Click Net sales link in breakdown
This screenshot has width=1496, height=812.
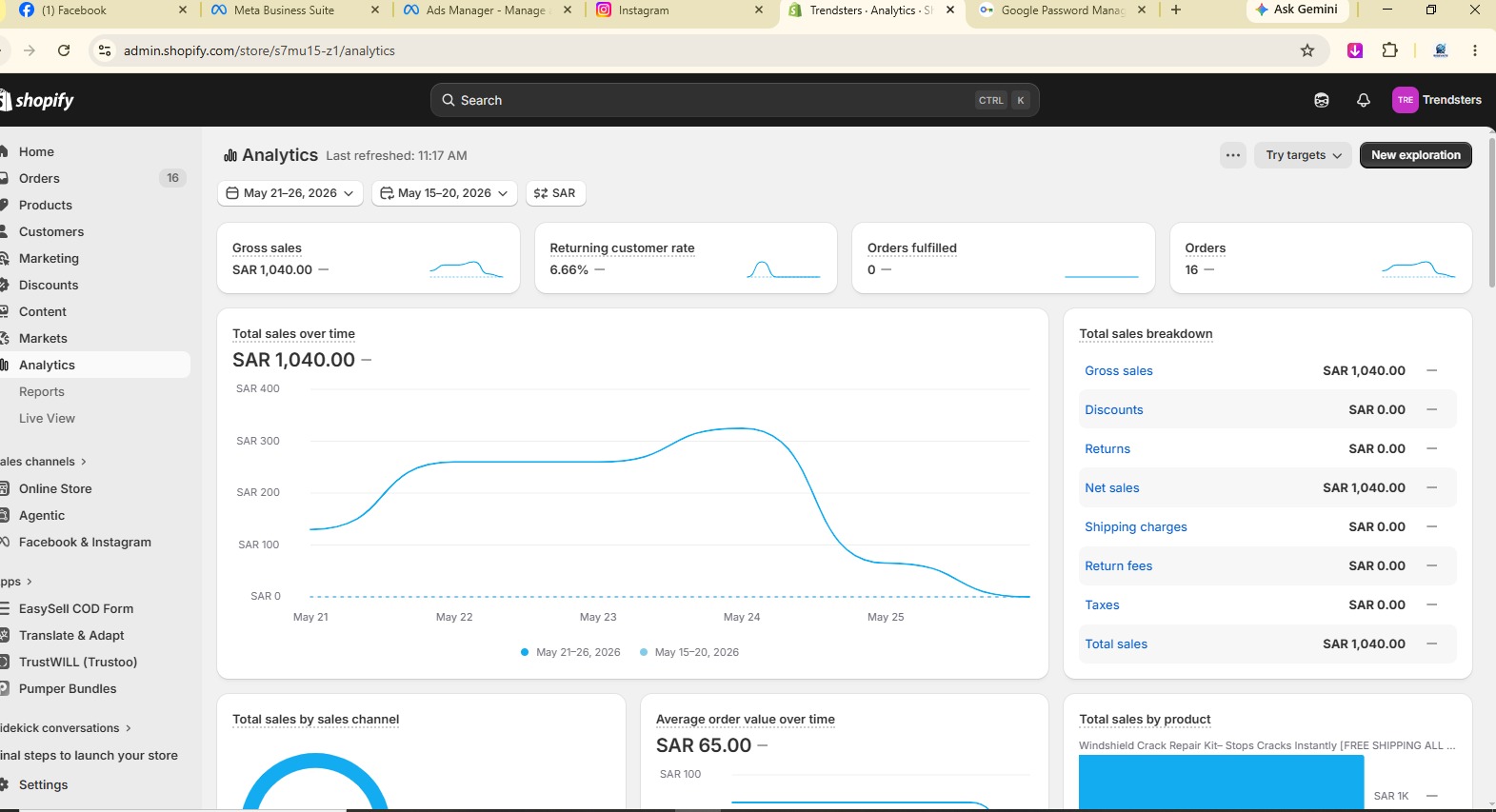coord(1112,488)
